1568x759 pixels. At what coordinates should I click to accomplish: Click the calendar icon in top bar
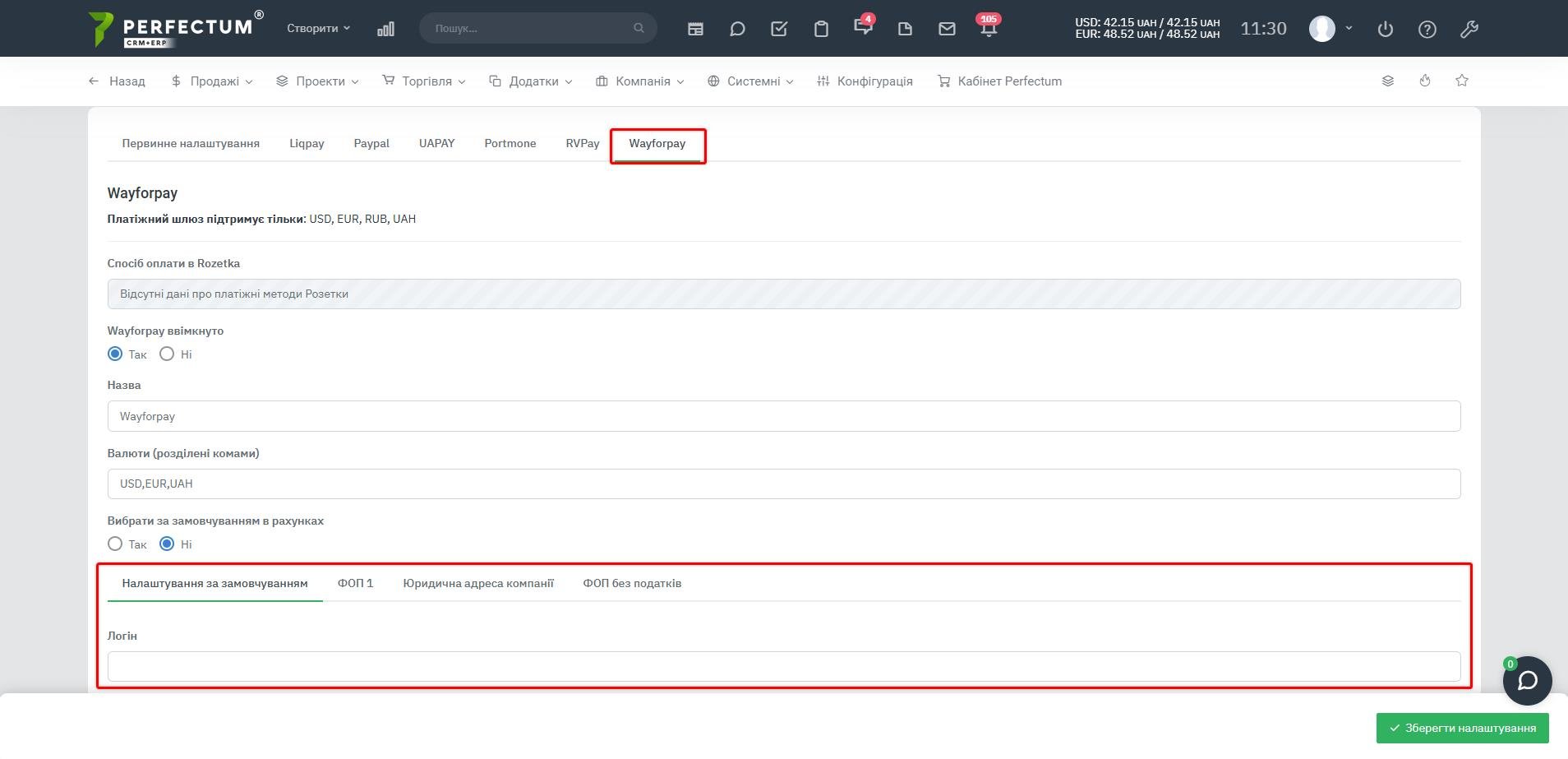pyautogui.click(x=695, y=29)
